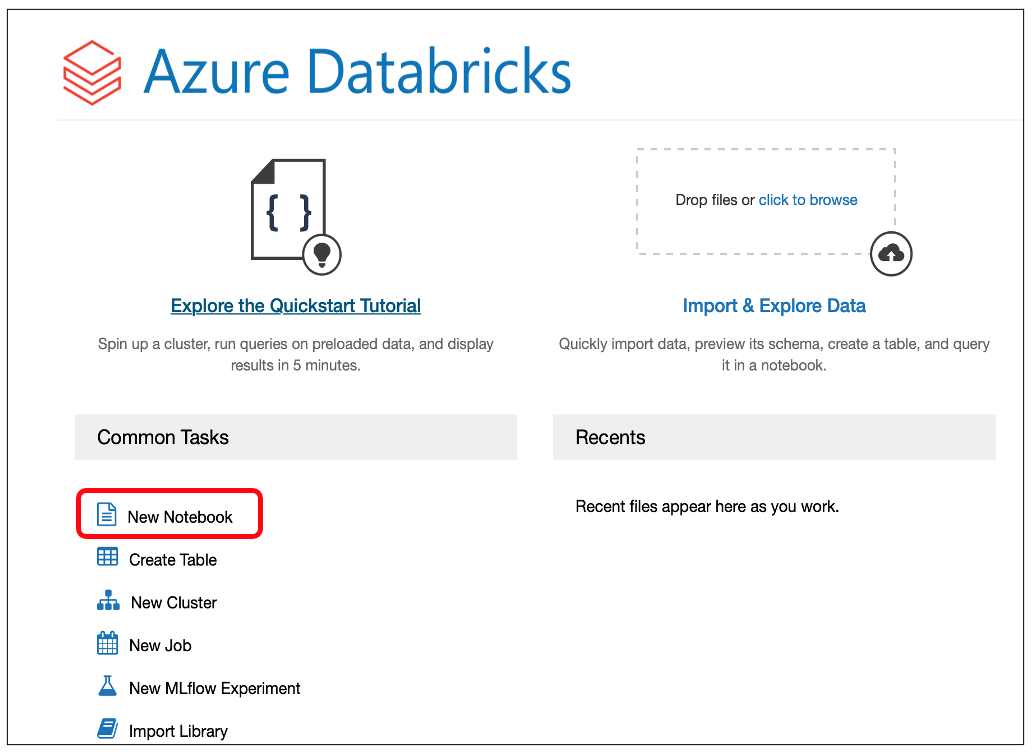
Task: Click the Create Table grid icon
Action: [x=107, y=558]
